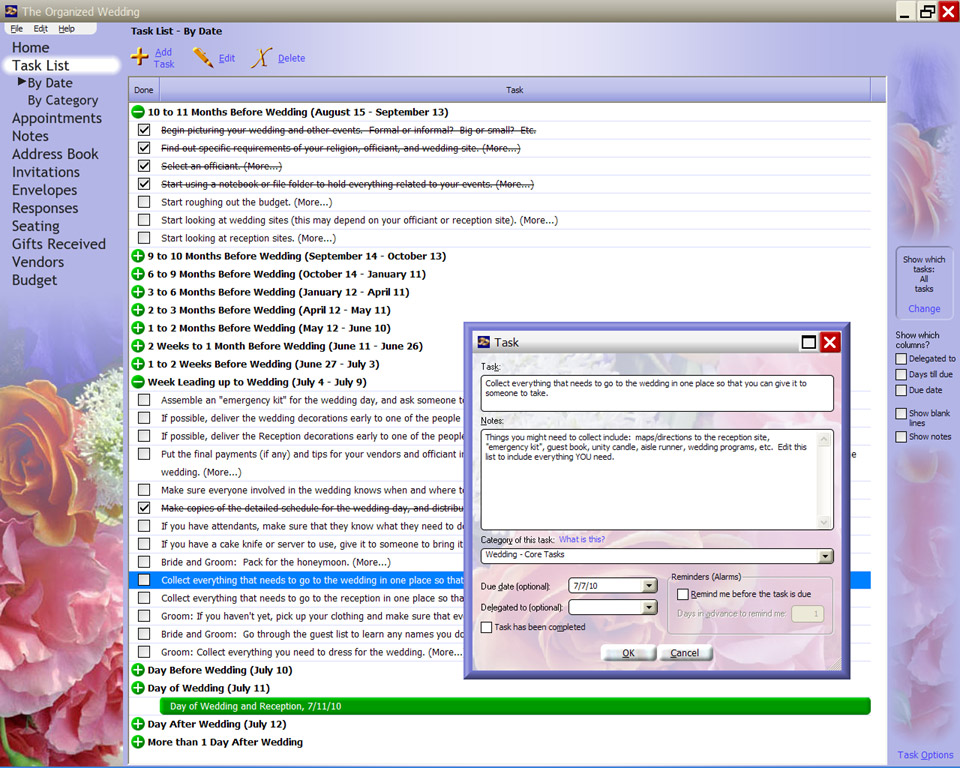The image size is (960, 768).
Task: Open the Delegated to dropdown
Action: tap(650, 608)
